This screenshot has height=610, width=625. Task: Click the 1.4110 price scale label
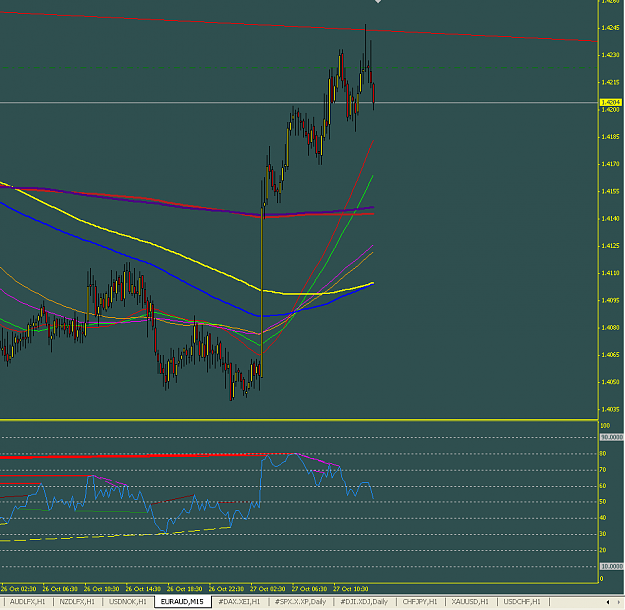tap(611, 273)
